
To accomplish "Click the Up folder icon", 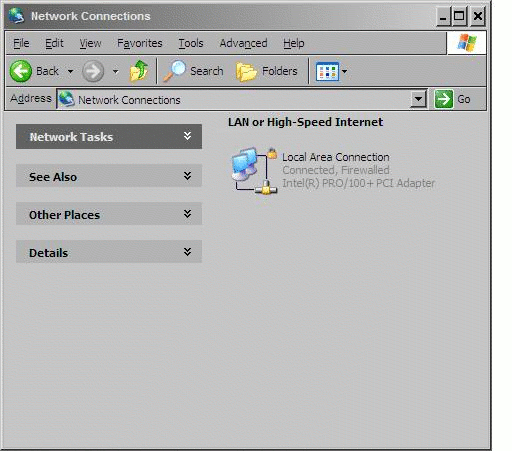I will click(x=139, y=71).
